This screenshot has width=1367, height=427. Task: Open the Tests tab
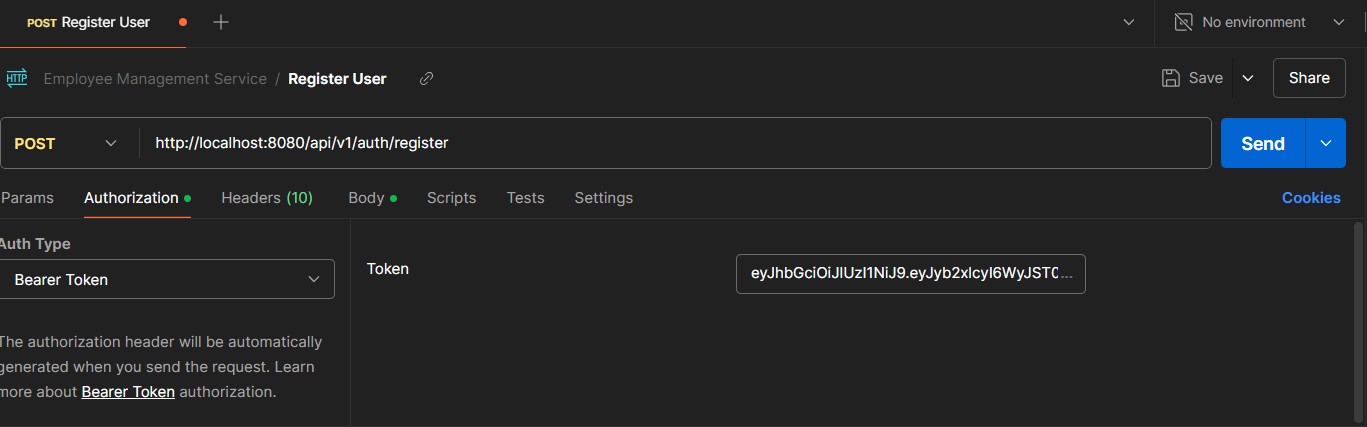pos(525,198)
